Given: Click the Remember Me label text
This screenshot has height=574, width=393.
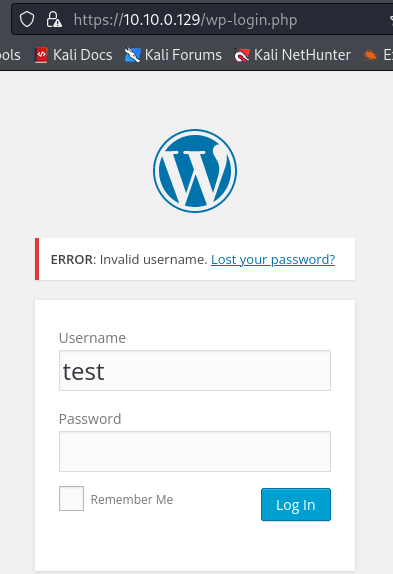Looking at the screenshot, I should [132, 499].
